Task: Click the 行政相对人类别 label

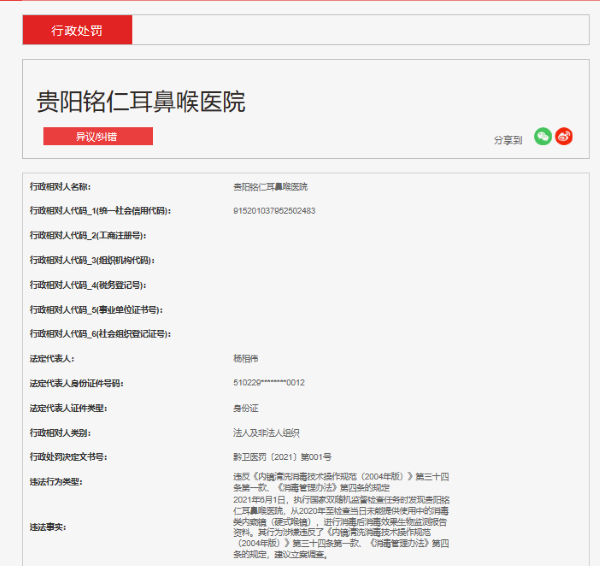Action: [x=60, y=433]
